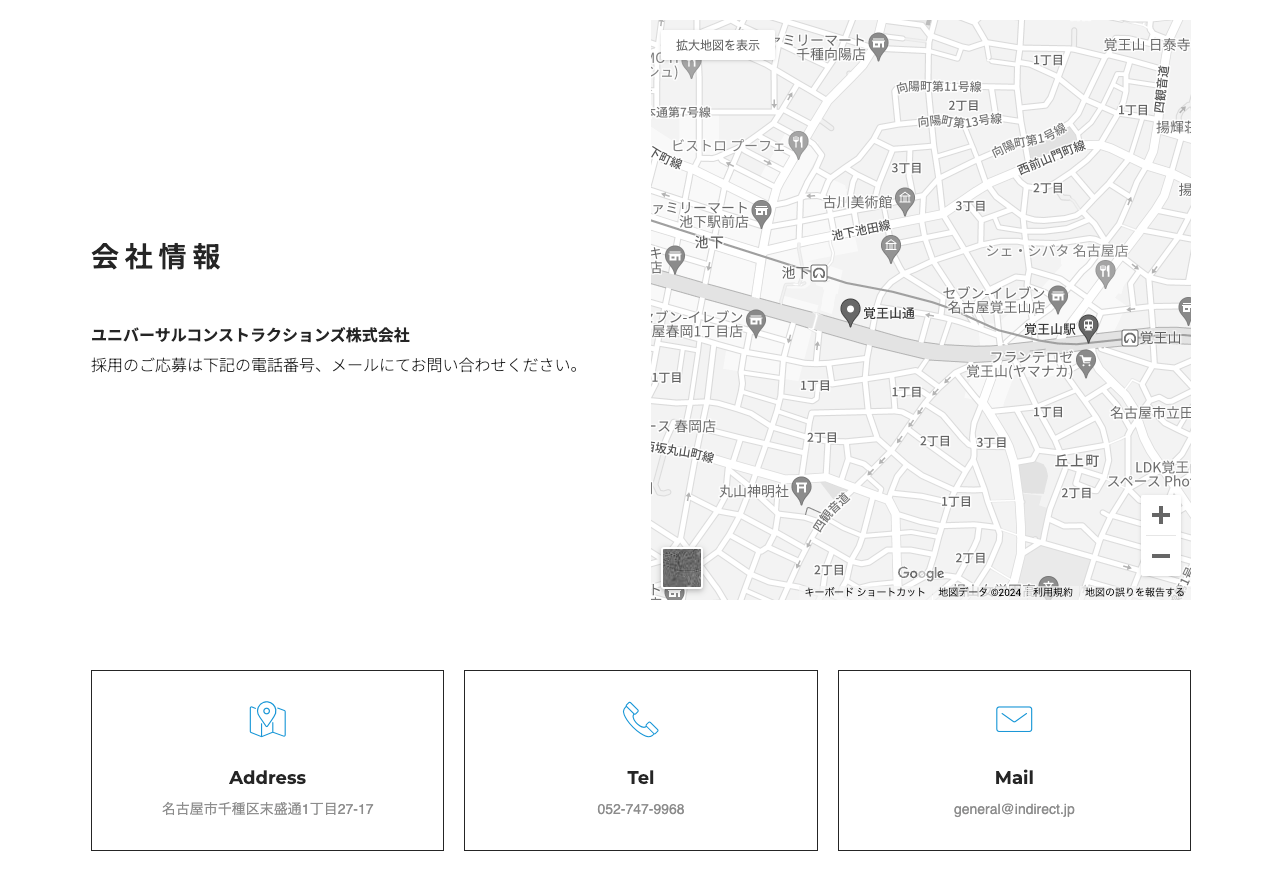Zoom out the map with minus button
This screenshot has width=1272, height=887.
click(x=1160, y=556)
